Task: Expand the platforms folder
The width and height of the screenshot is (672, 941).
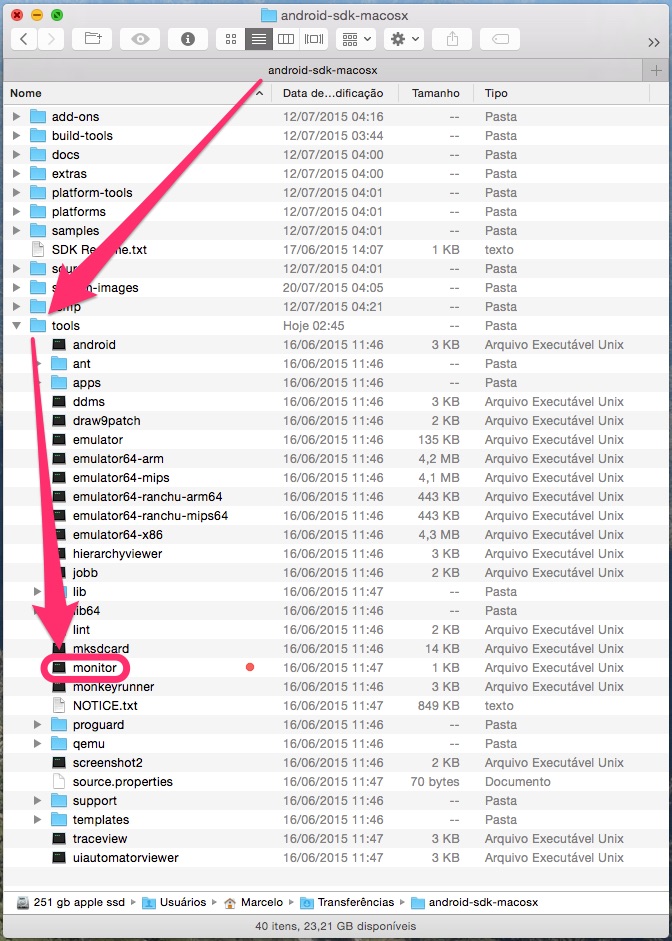Action: [x=17, y=211]
